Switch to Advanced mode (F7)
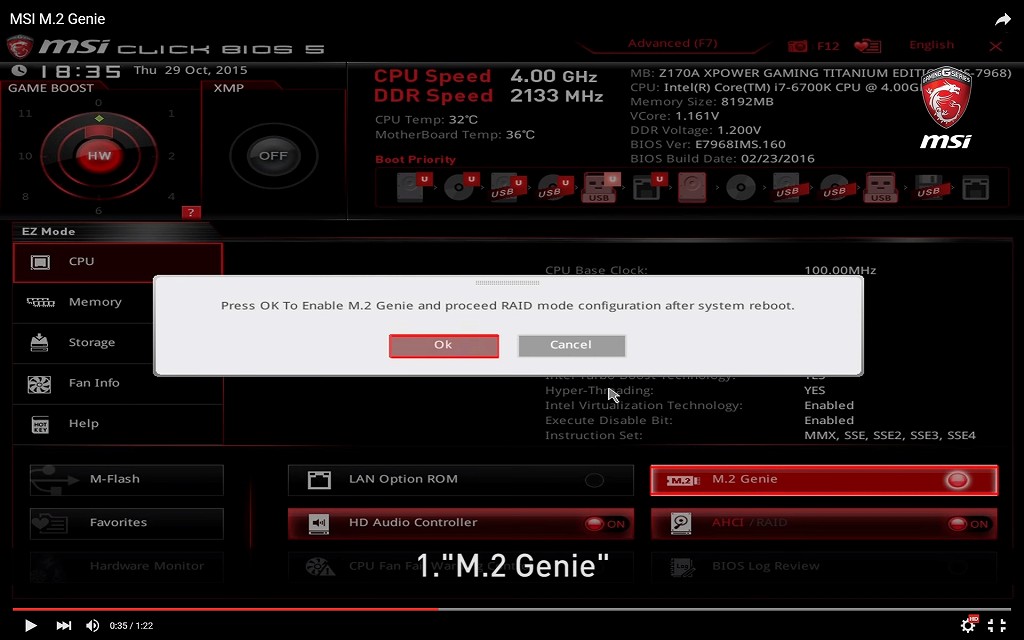This screenshot has height=640, width=1024. [672, 43]
